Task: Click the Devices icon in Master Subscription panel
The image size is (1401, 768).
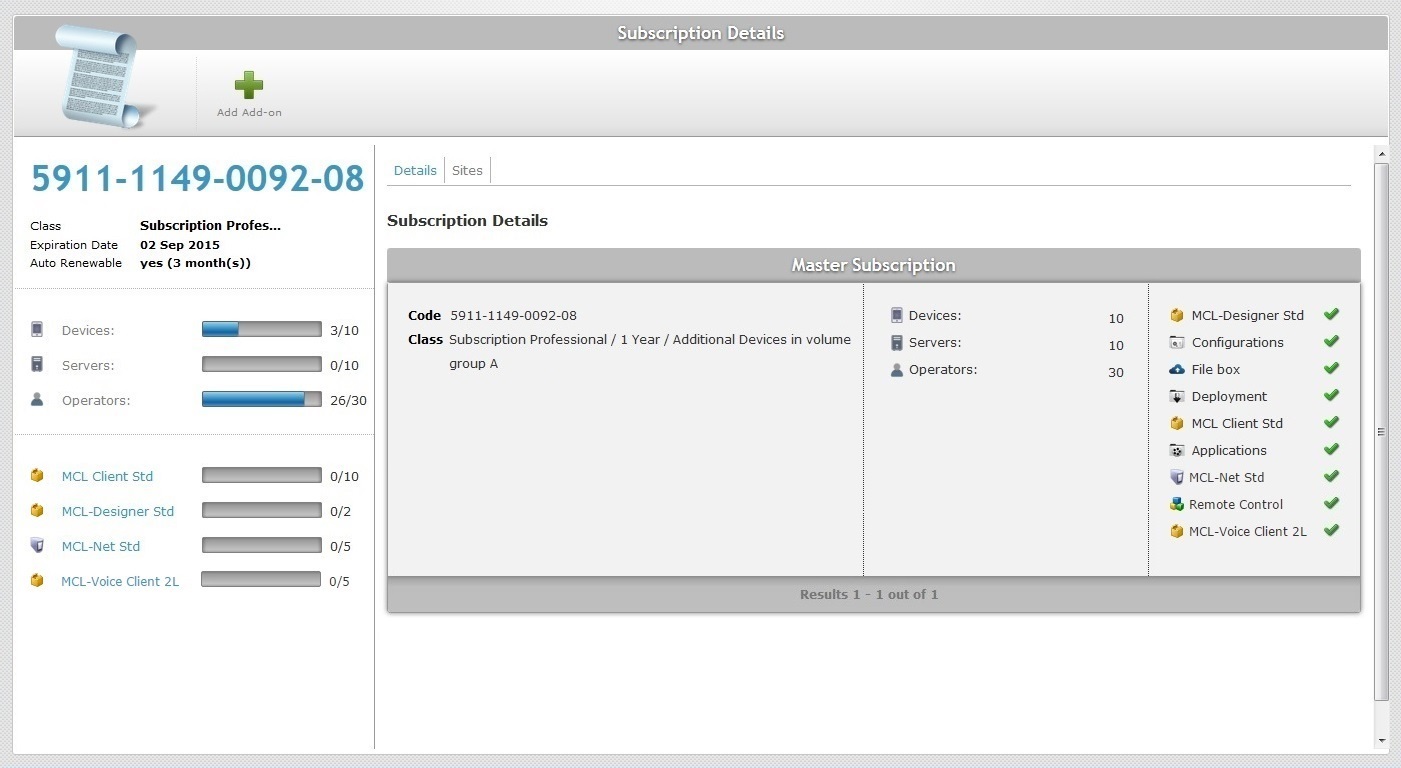Action: point(897,315)
